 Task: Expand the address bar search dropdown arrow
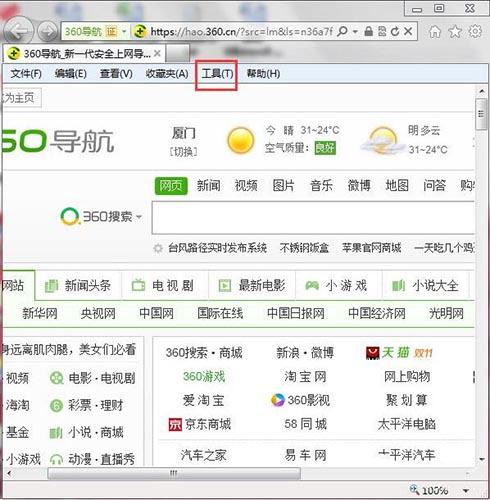coord(355,32)
